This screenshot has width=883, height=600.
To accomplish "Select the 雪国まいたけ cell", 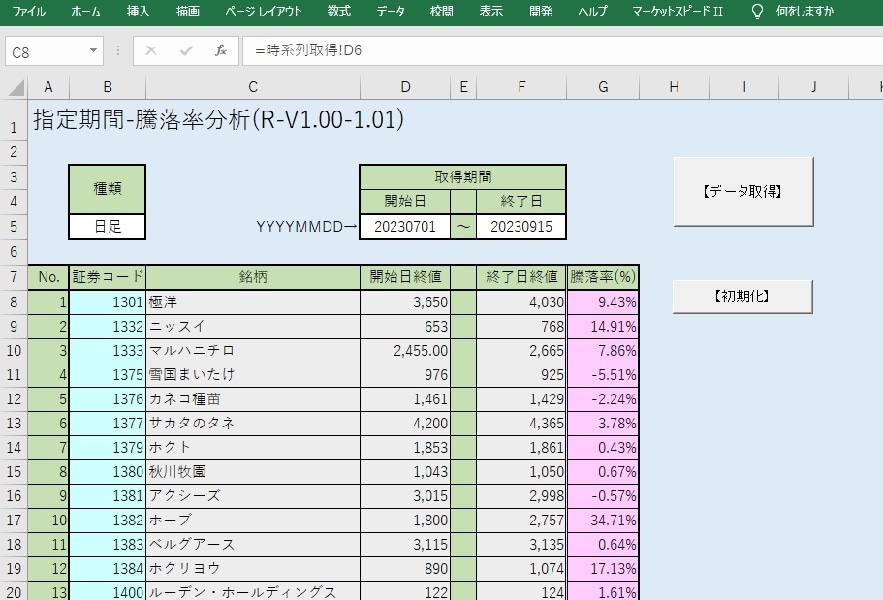I will tap(253, 375).
